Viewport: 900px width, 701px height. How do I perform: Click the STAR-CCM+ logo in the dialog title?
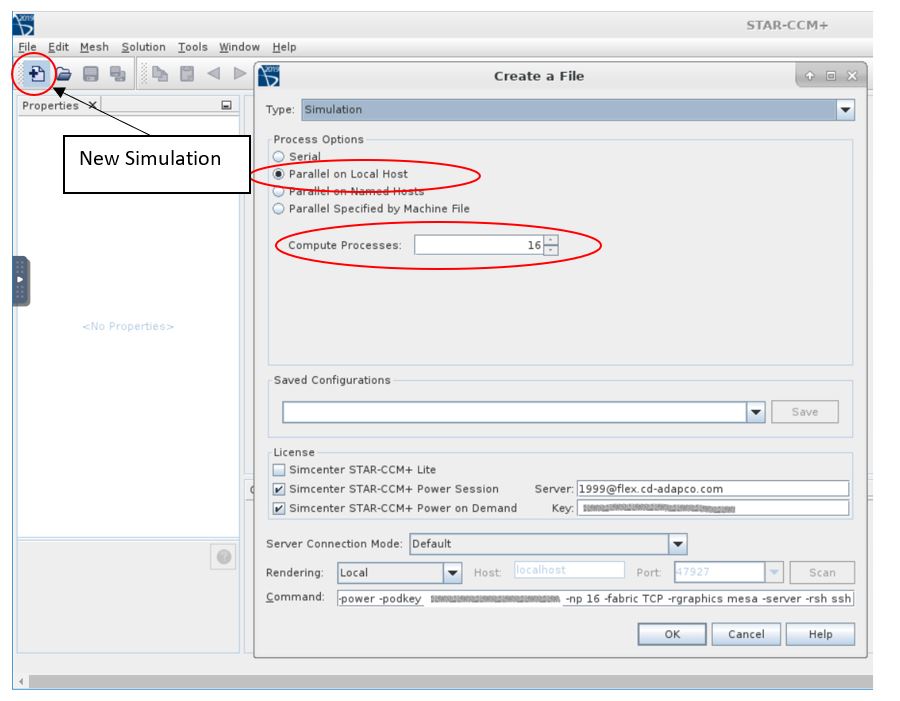(269, 76)
